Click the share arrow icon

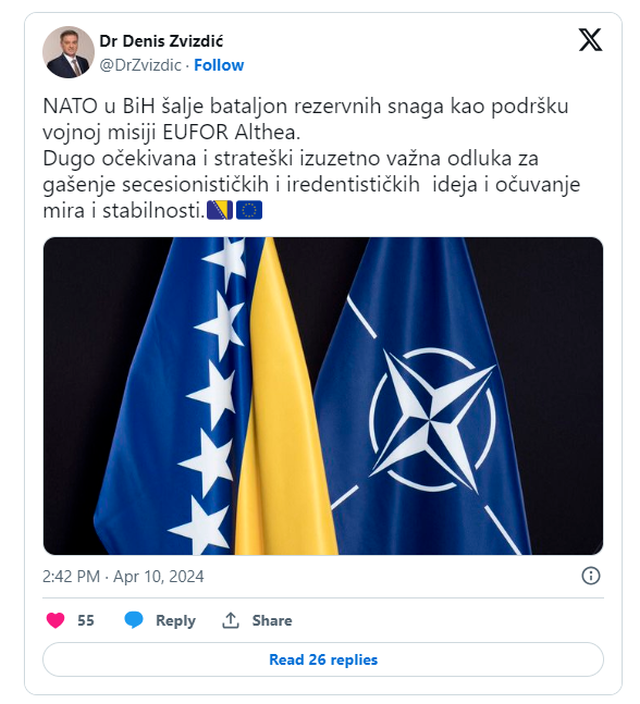pyautogui.click(x=231, y=620)
